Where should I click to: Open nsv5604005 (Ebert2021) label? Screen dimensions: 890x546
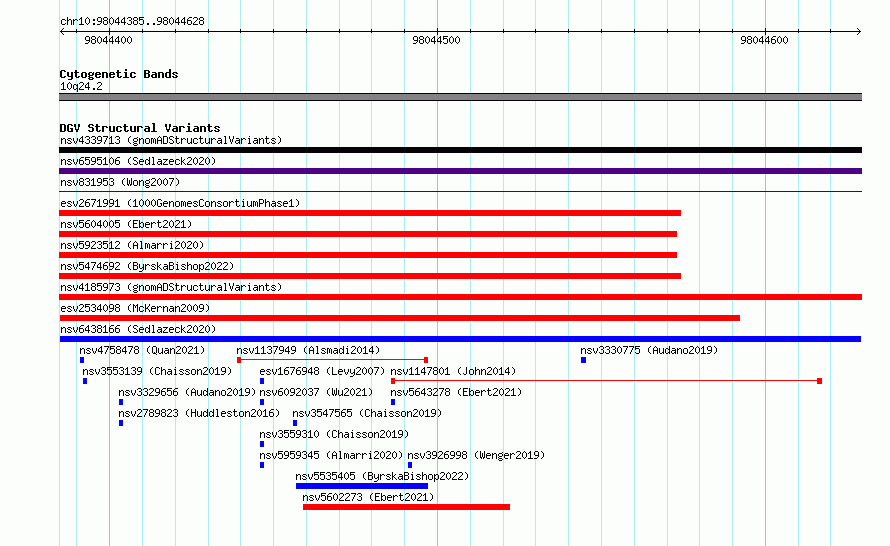pyautogui.click(x=126, y=224)
